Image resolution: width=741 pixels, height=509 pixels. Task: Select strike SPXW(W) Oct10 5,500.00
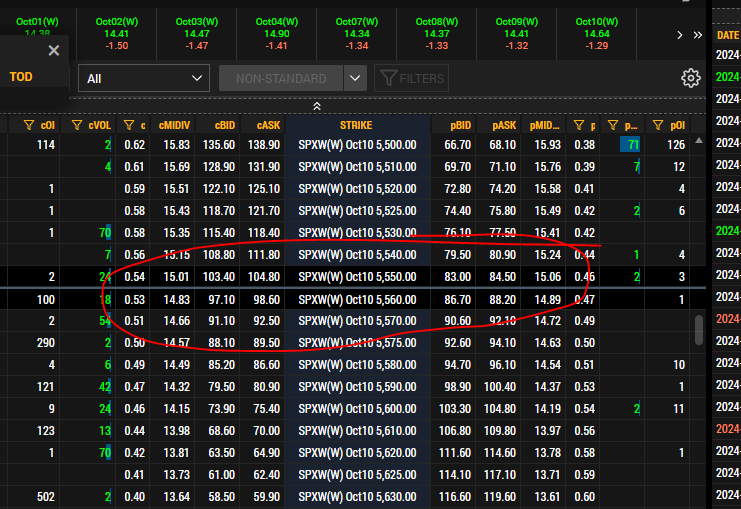click(357, 145)
